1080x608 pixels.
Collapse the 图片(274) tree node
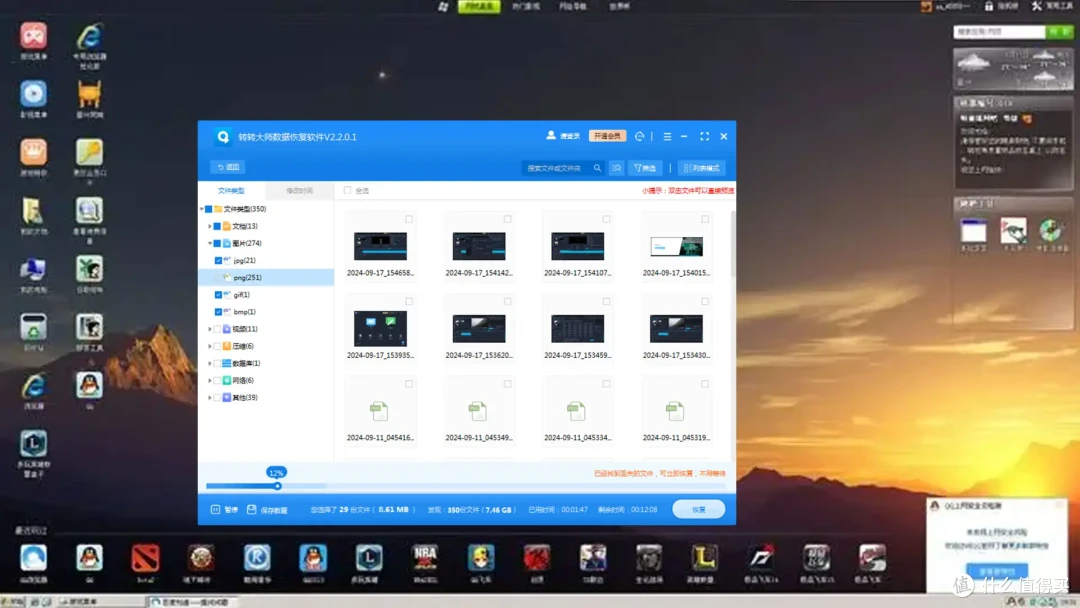[x=210, y=243]
